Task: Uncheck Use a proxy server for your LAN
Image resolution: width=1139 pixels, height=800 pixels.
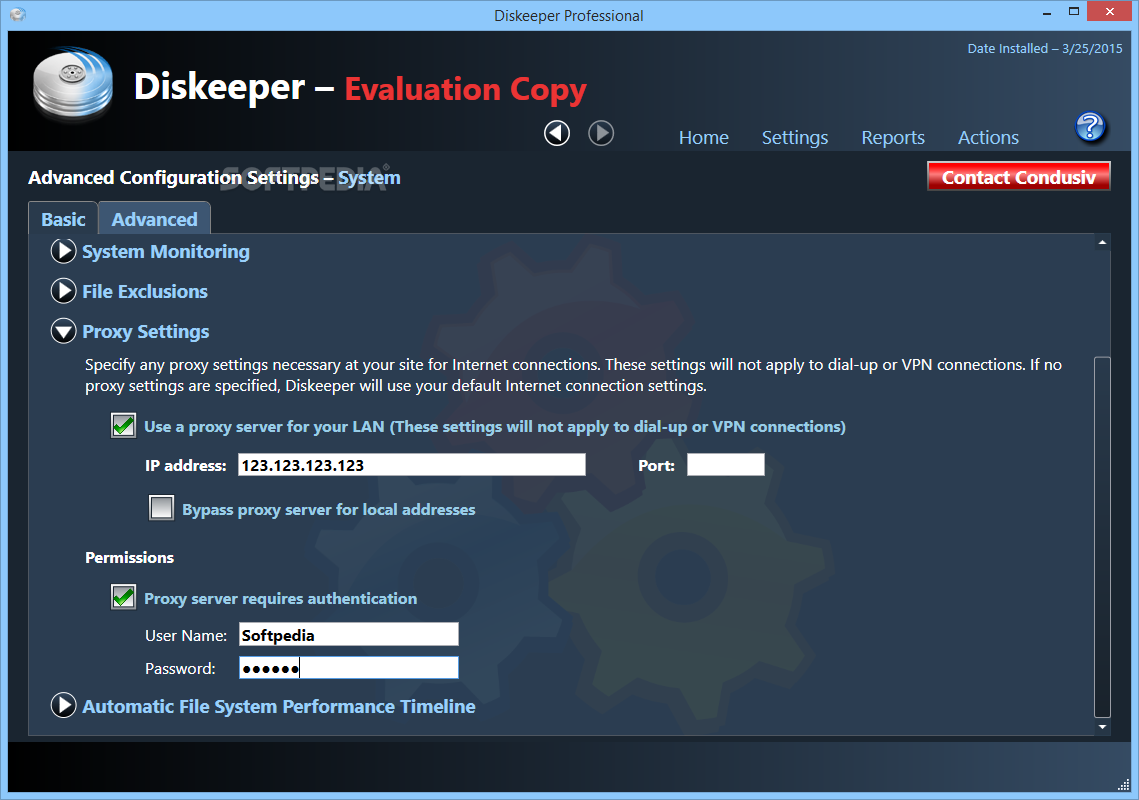Action: coord(123,426)
